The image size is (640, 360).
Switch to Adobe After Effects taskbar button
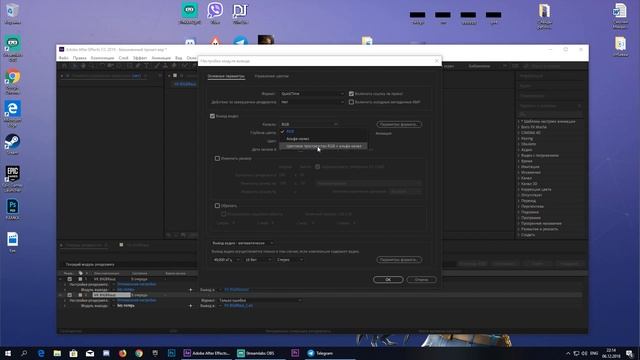tap(207, 353)
